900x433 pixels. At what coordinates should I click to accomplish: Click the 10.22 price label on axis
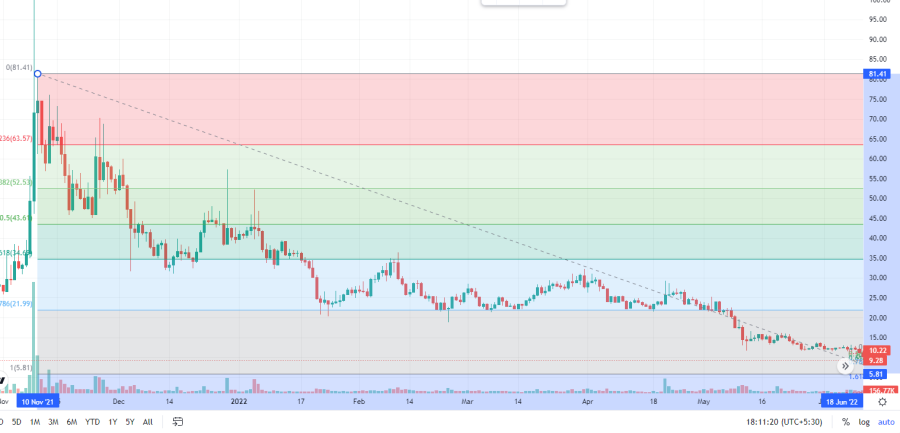tap(875, 350)
